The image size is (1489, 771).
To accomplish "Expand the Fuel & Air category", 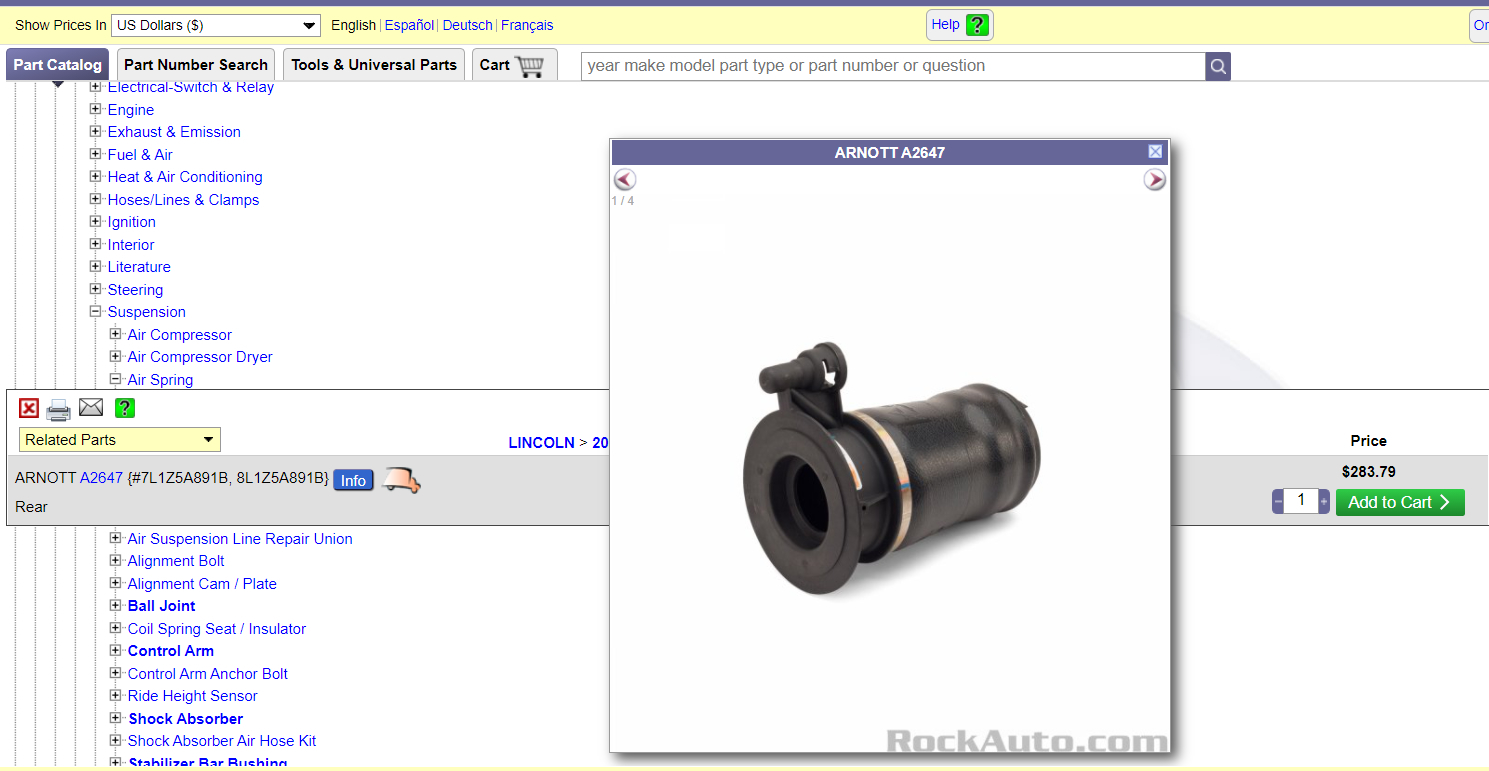I will pos(96,154).
